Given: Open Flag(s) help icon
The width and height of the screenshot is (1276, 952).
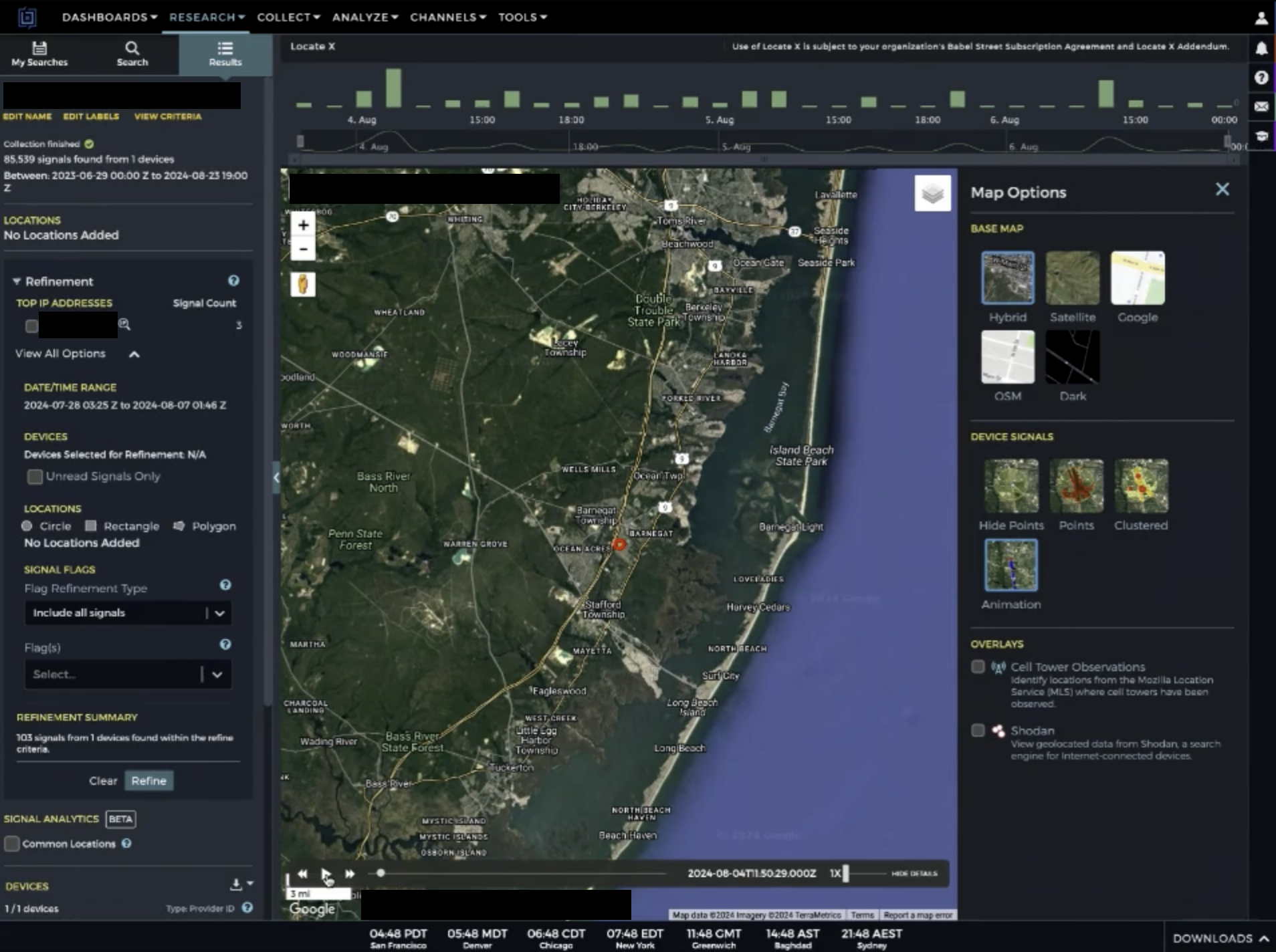Looking at the screenshot, I should [x=225, y=644].
